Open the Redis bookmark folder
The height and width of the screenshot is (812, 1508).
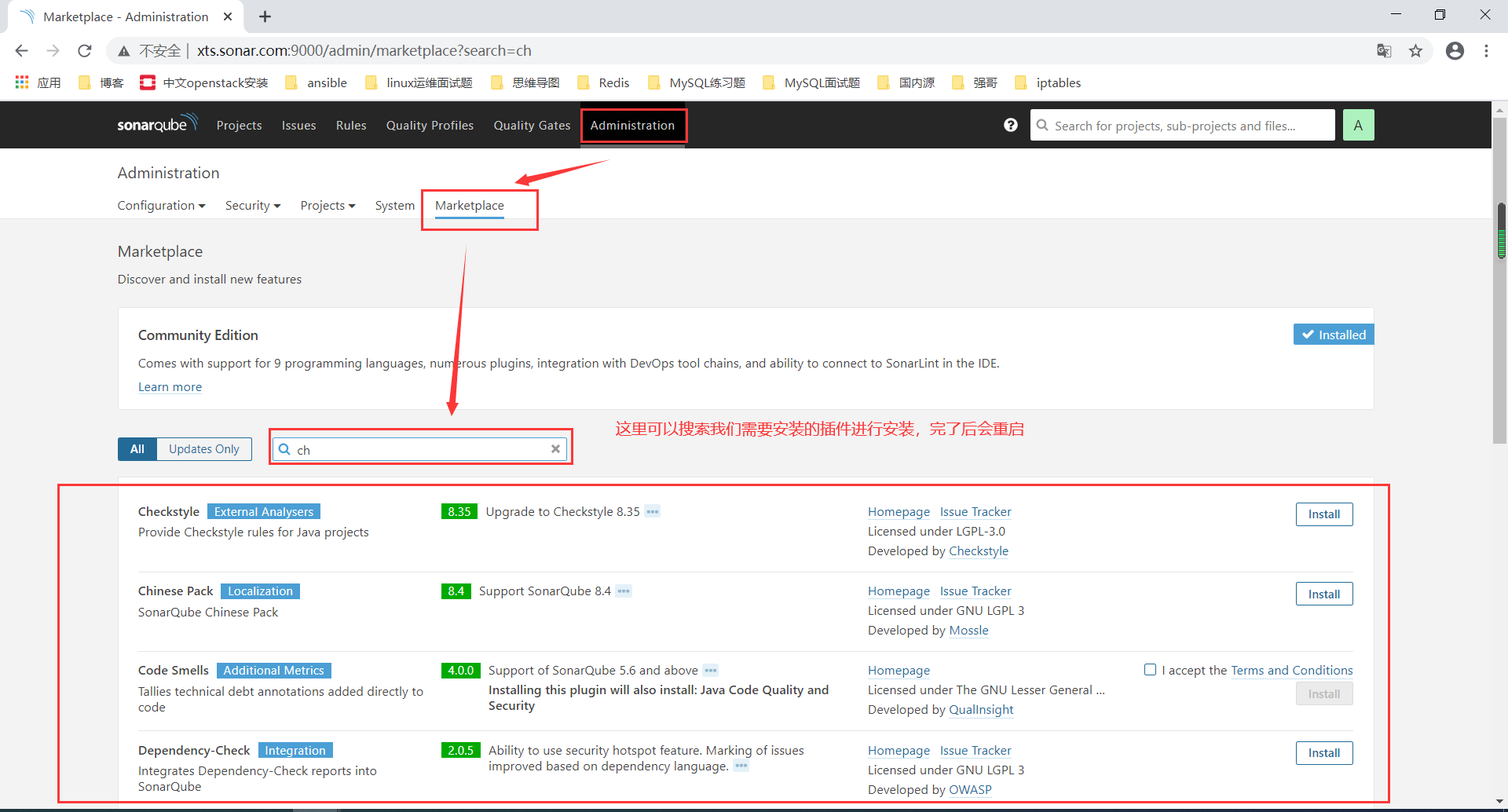coord(603,82)
